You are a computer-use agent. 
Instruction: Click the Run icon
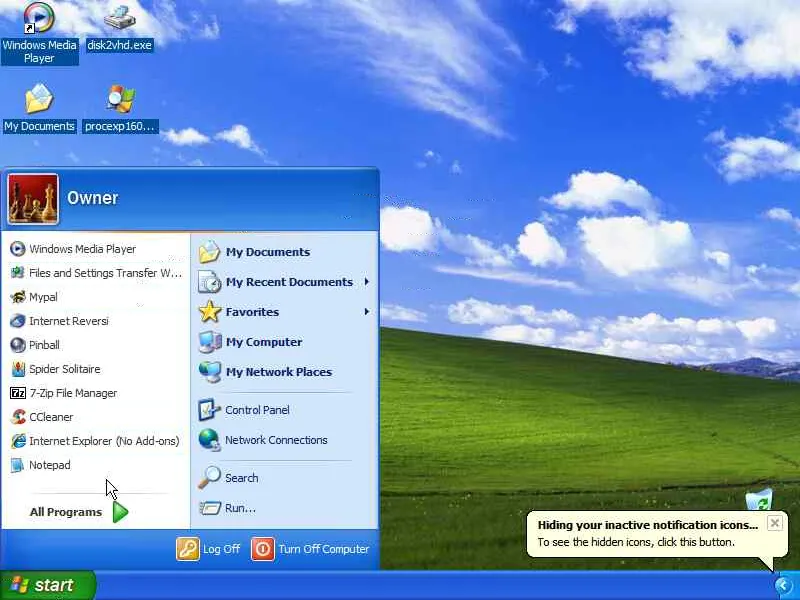[209, 508]
